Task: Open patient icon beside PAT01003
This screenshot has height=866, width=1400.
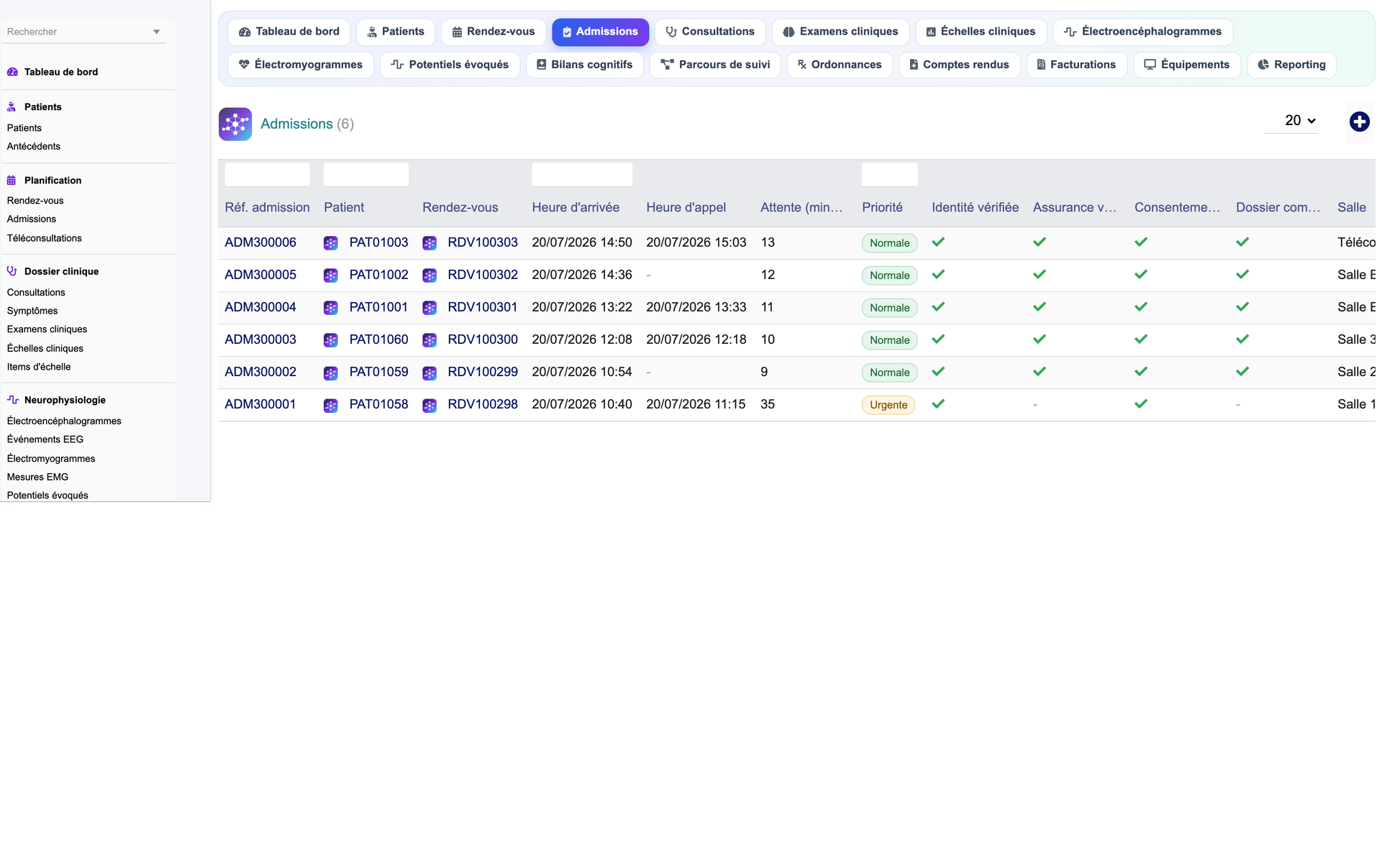Action: (331, 243)
